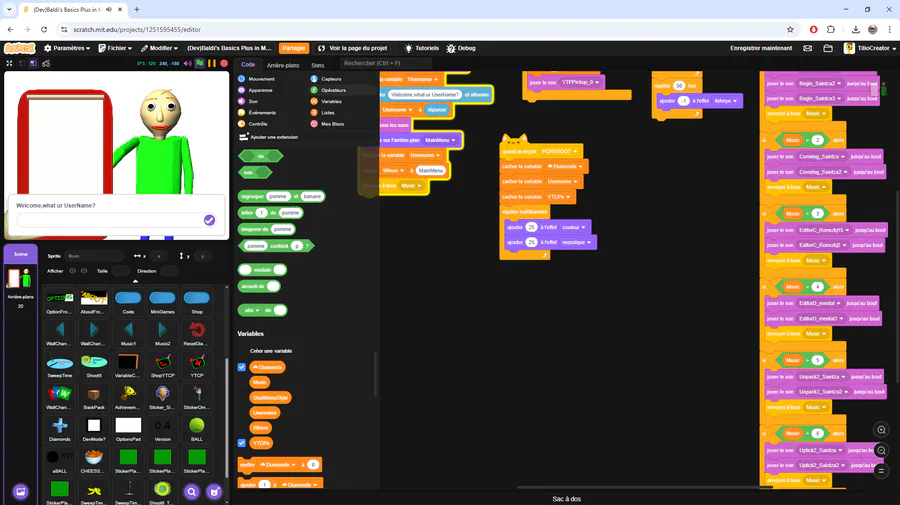The image size is (900, 505).
Task: Select the Diamonds sprite
Action: (x=60, y=429)
